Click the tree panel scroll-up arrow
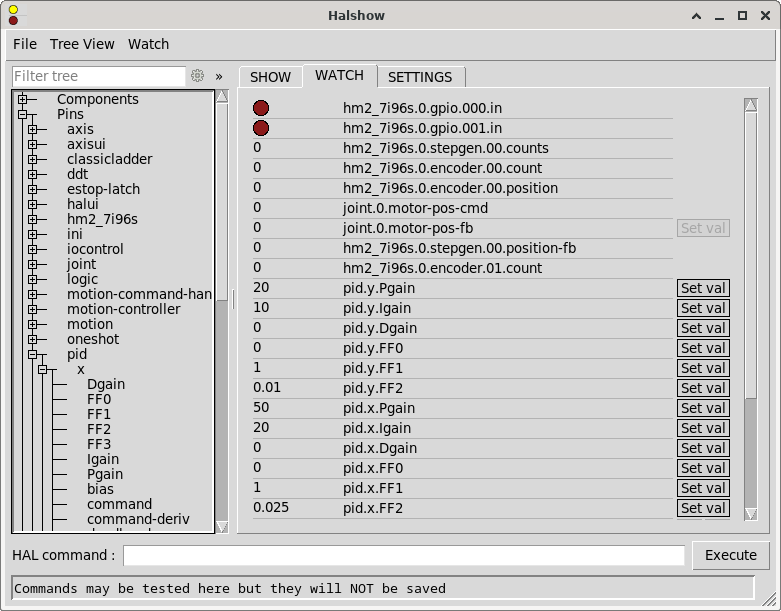 pyautogui.click(x=222, y=97)
